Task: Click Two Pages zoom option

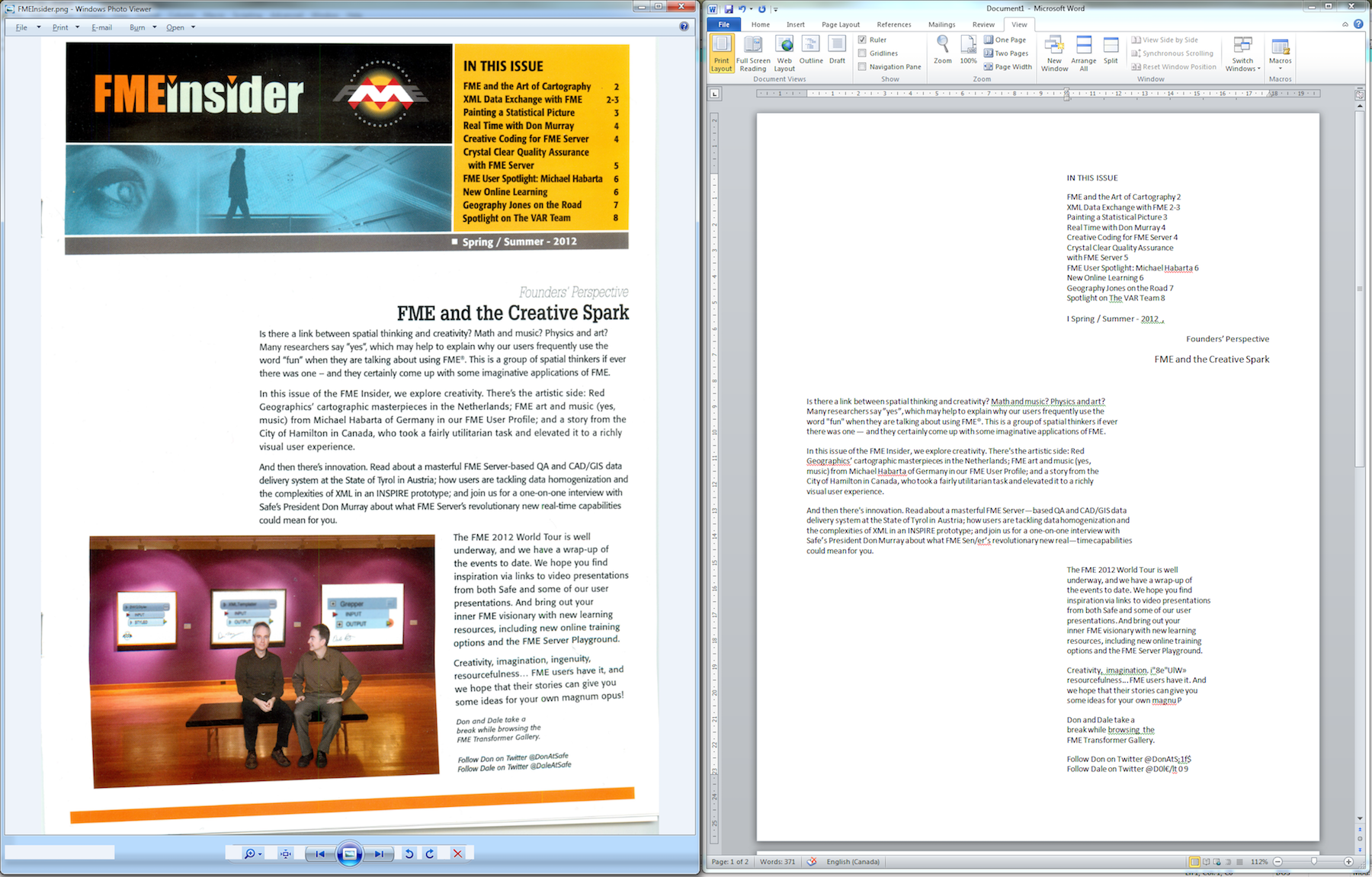Action: point(1006,53)
